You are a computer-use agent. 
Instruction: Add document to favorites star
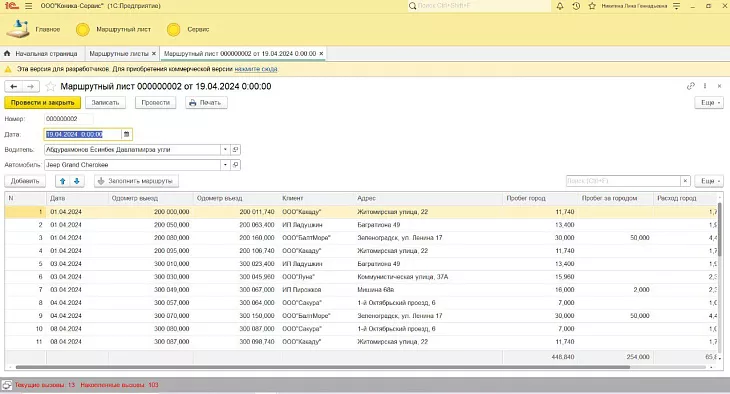[x=50, y=86]
